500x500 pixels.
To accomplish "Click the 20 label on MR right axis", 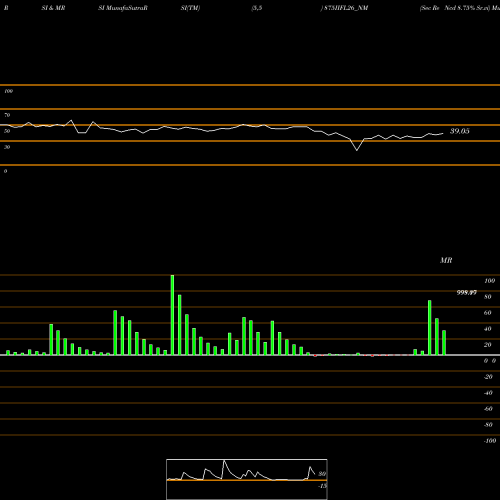I will point(488,345).
